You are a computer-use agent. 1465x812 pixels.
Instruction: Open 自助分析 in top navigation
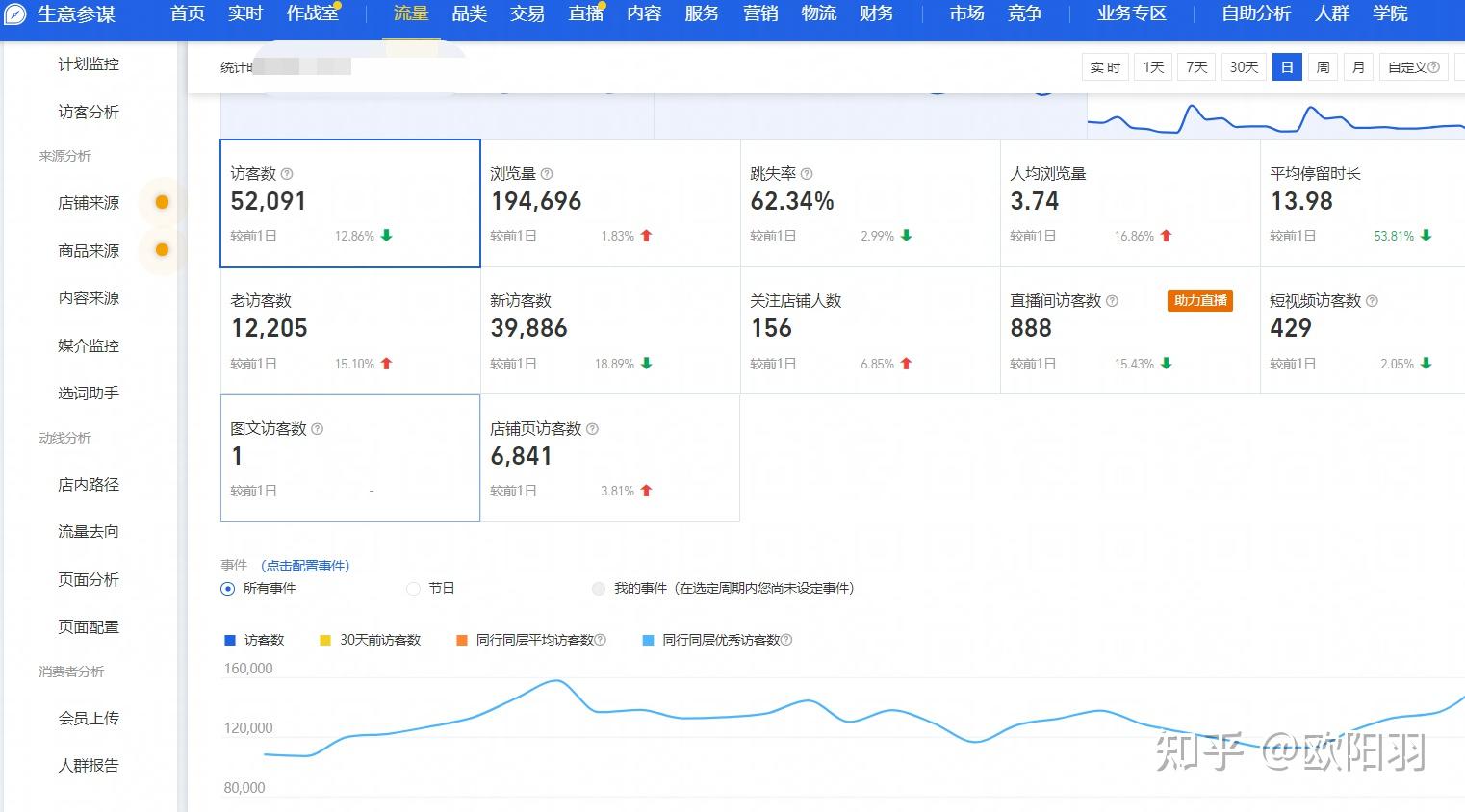click(x=1256, y=13)
